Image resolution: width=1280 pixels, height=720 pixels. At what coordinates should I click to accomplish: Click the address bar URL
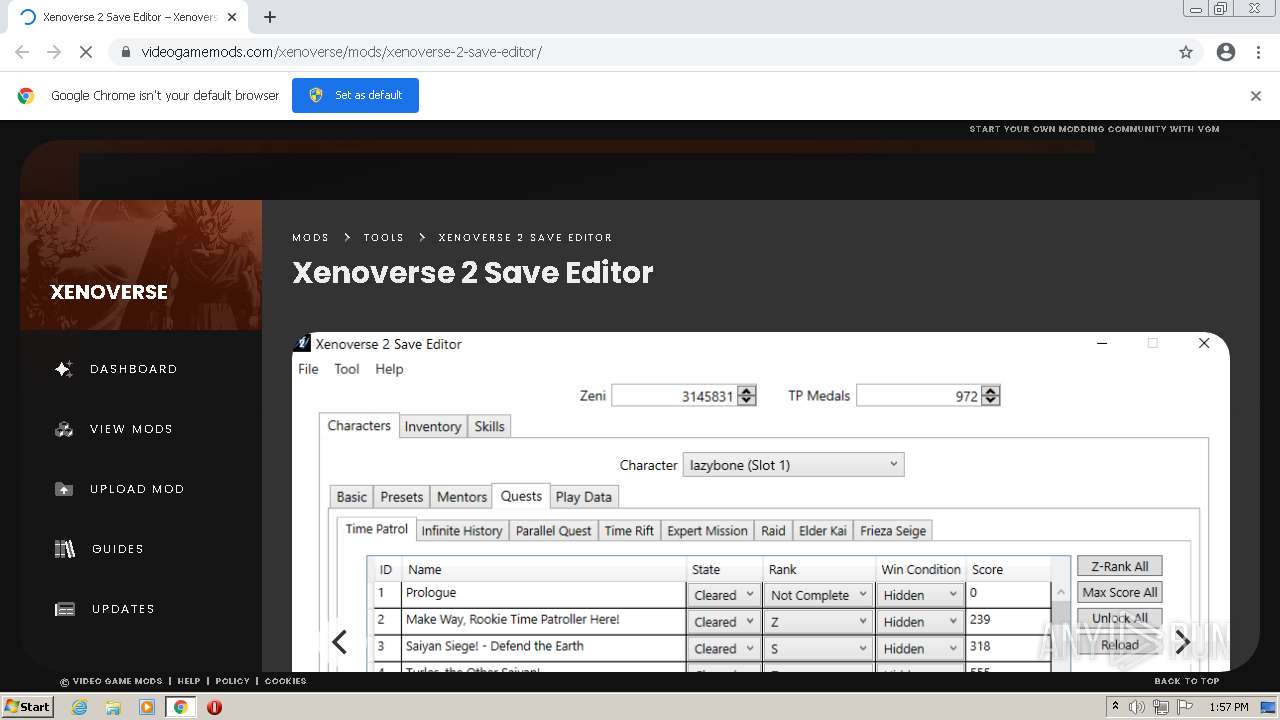click(x=341, y=52)
